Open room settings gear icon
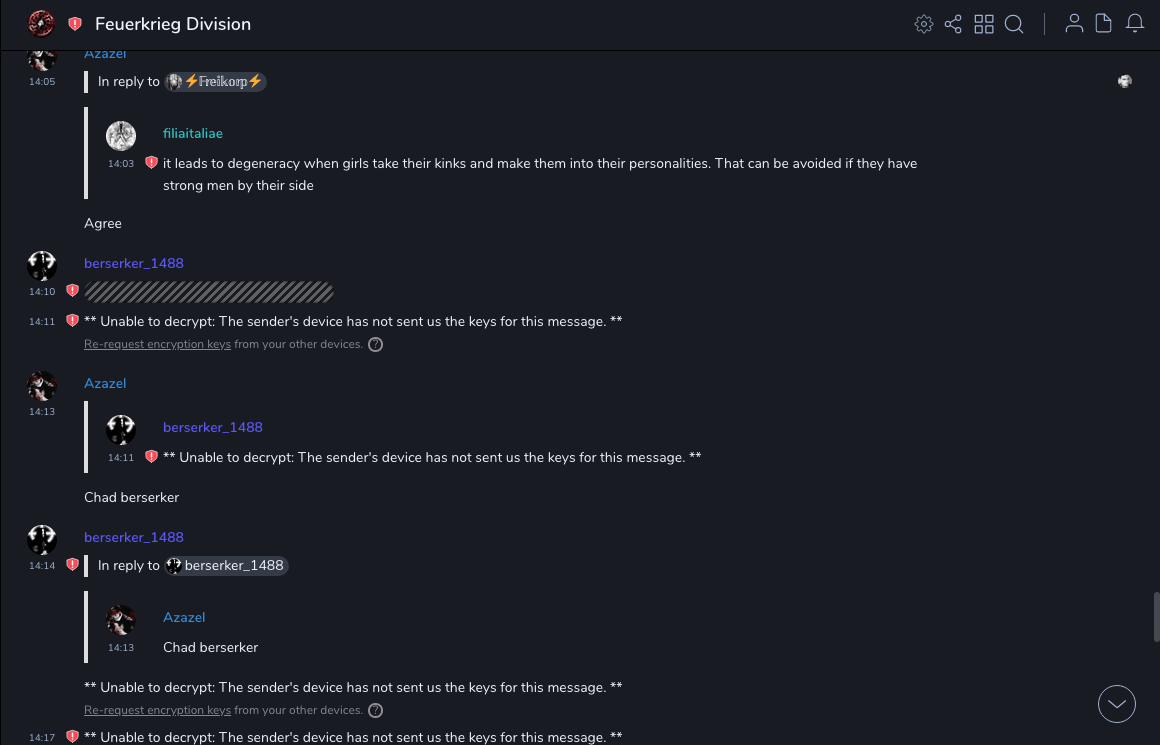The height and width of the screenshot is (745, 1160). click(x=924, y=24)
